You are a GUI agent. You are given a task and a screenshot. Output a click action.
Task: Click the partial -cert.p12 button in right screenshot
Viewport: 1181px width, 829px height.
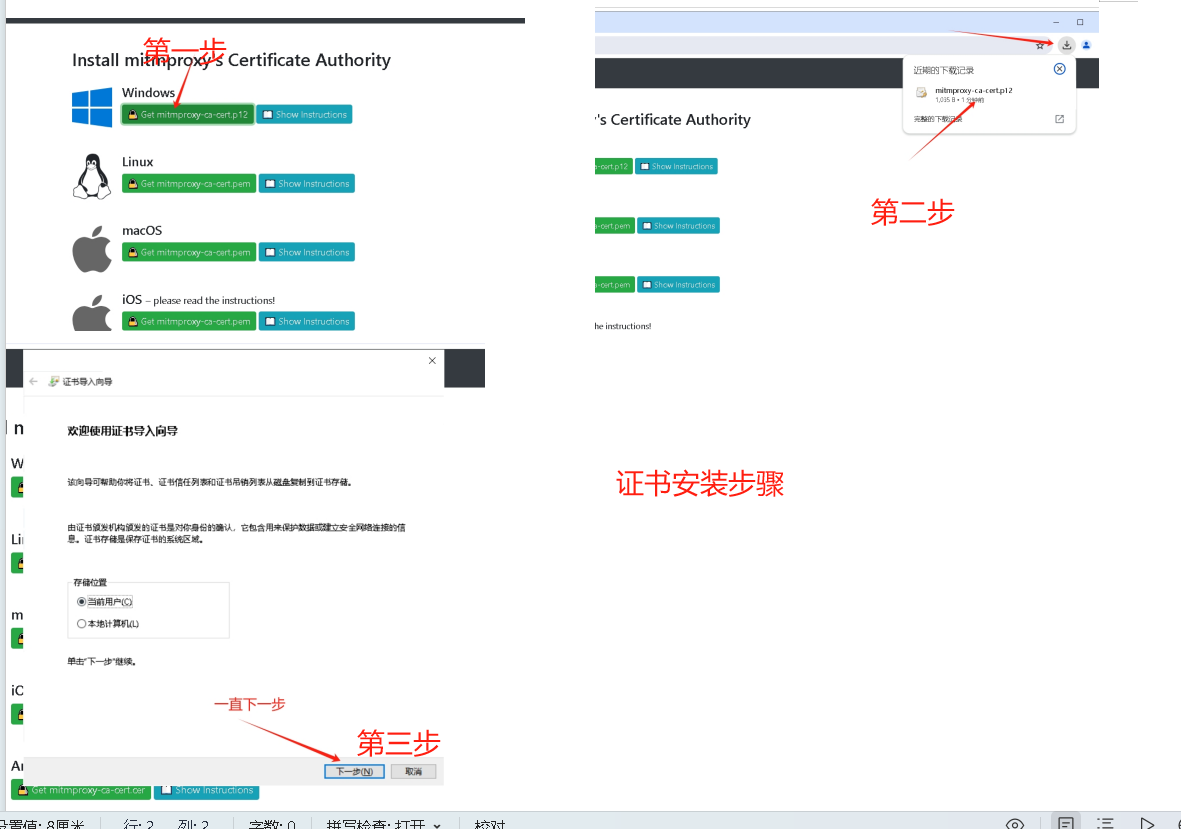pyautogui.click(x=613, y=166)
